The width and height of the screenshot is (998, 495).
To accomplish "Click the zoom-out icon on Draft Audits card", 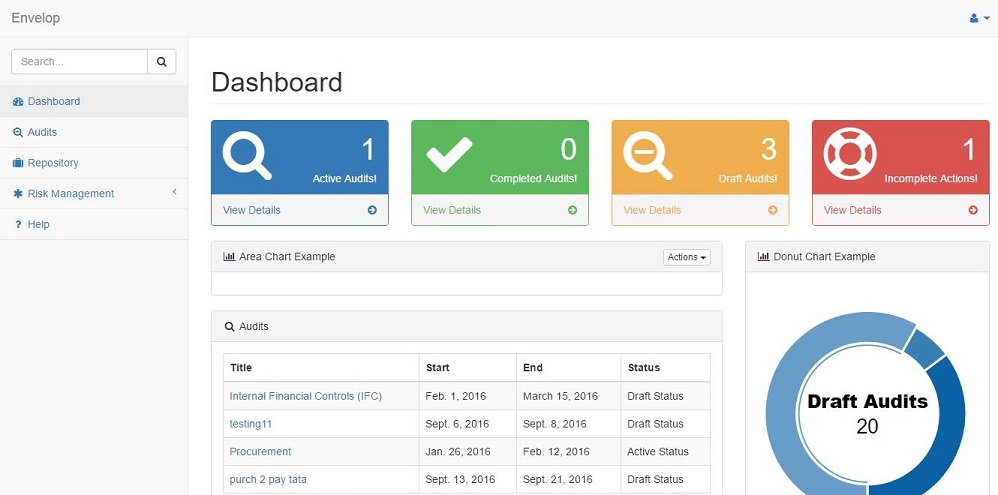I will tap(647, 155).
